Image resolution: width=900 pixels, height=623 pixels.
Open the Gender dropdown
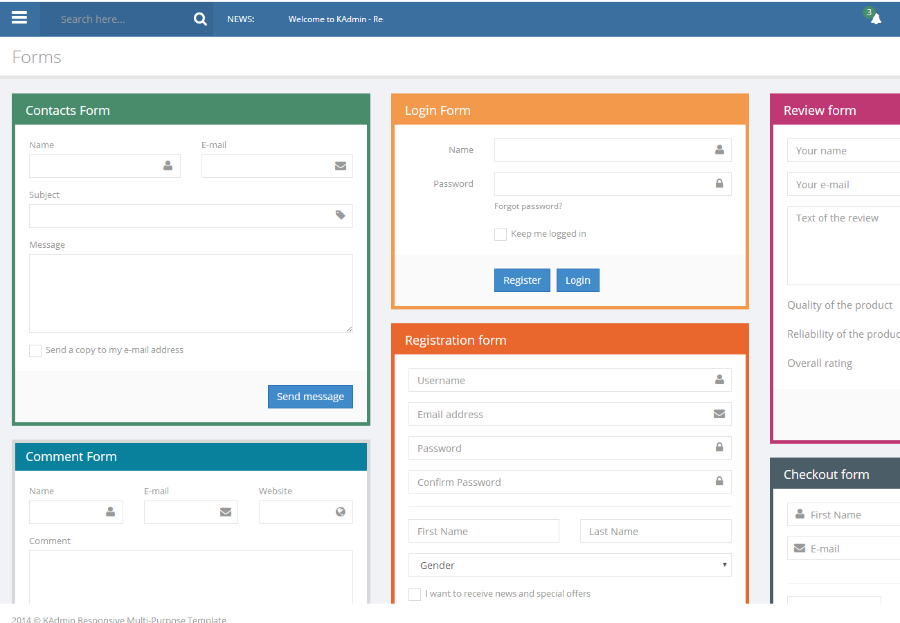pyautogui.click(x=569, y=565)
